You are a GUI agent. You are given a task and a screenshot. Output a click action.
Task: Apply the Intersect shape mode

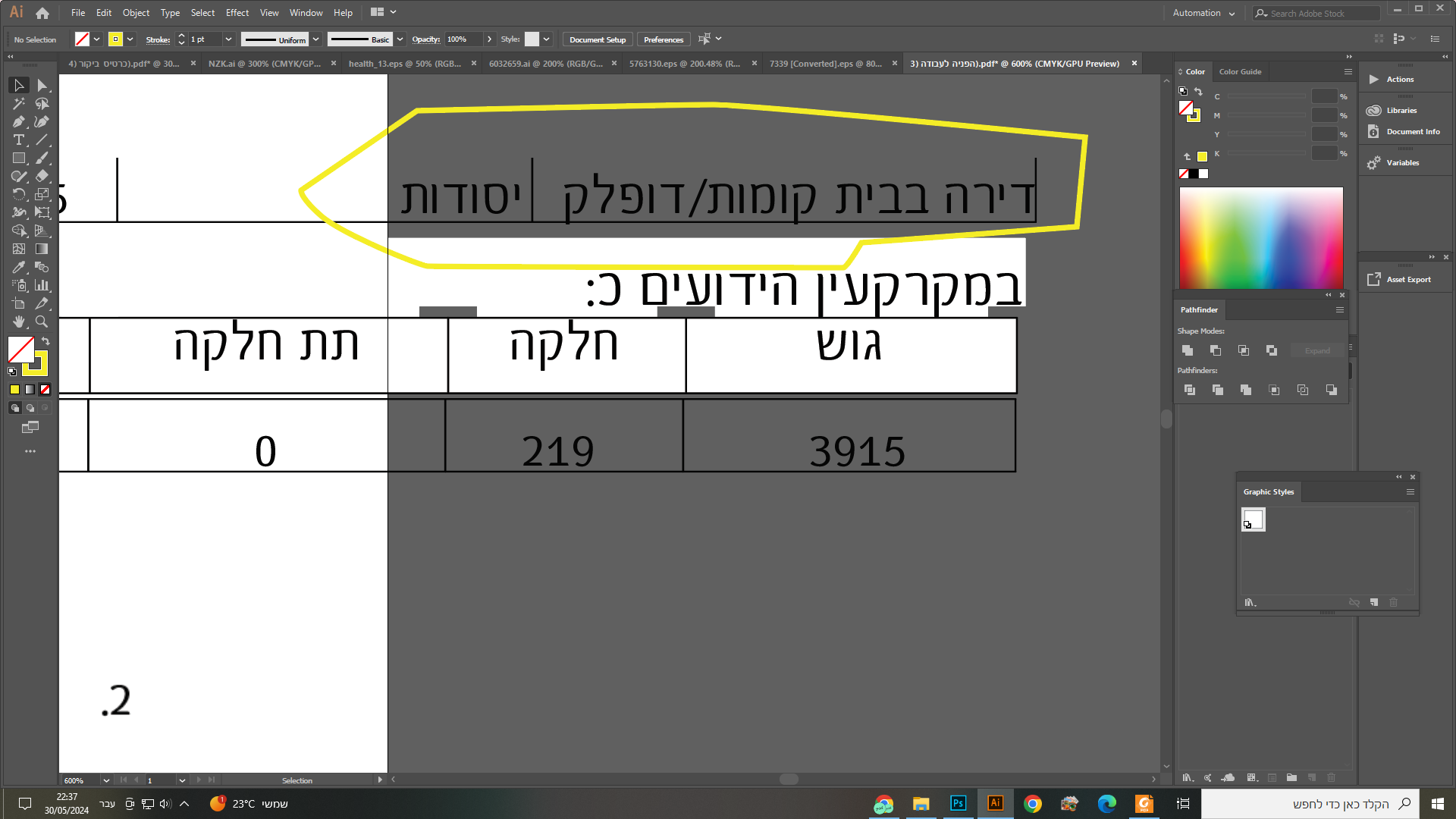point(1243,350)
